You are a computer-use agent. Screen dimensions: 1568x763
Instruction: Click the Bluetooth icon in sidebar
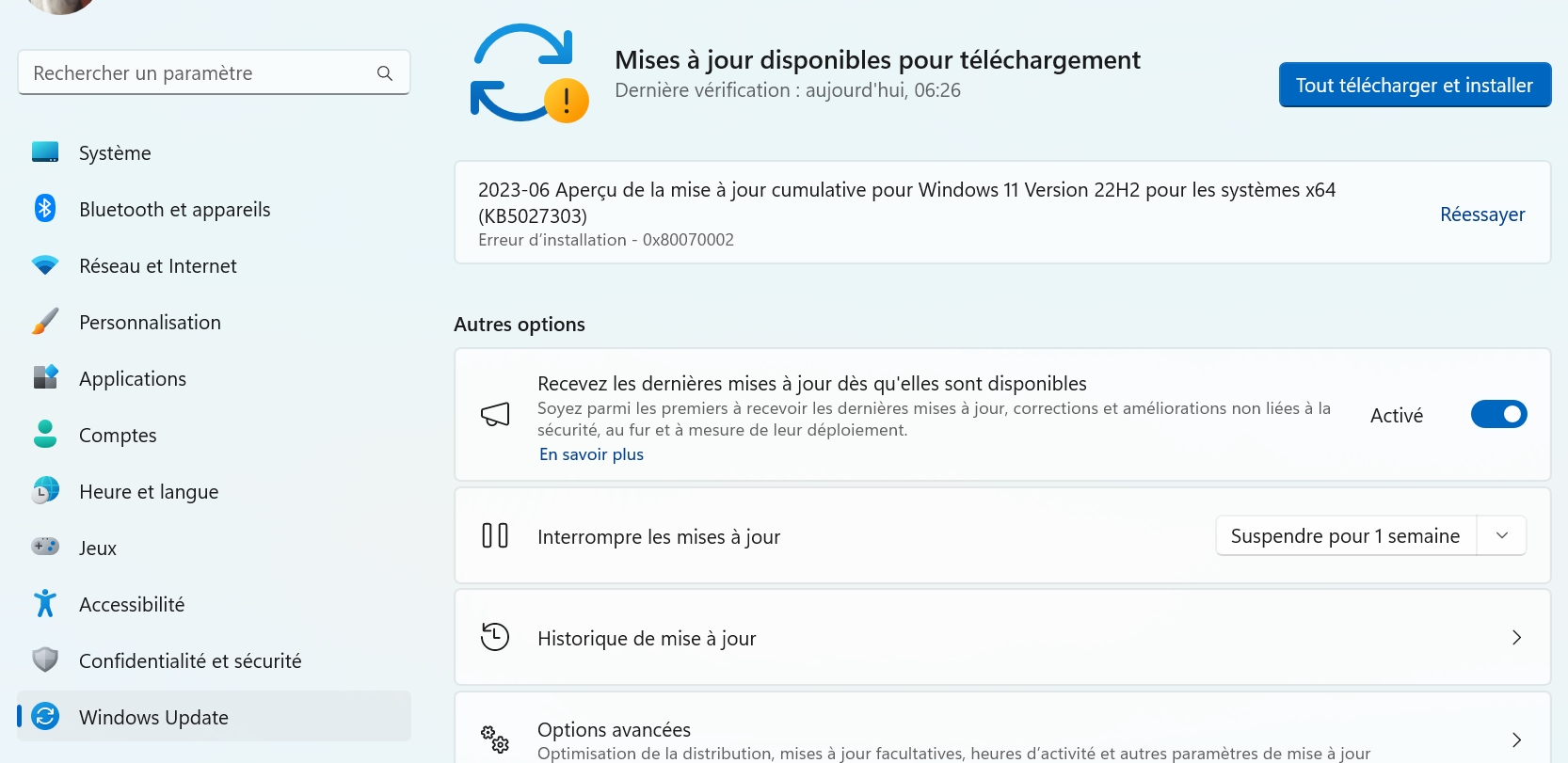click(45, 209)
